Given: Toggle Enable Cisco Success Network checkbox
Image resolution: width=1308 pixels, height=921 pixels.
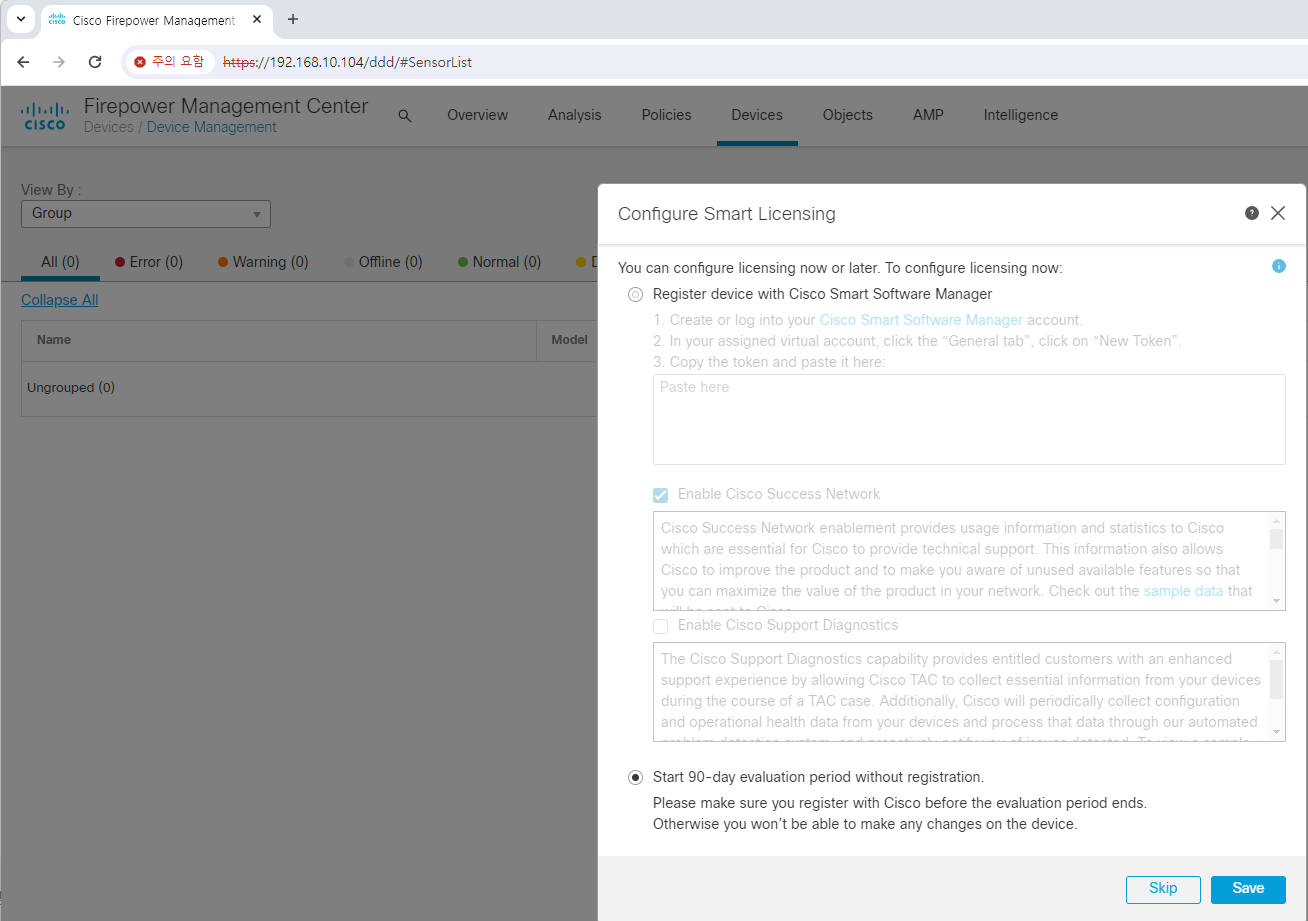Looking at the screenshot, I should 660,495.
